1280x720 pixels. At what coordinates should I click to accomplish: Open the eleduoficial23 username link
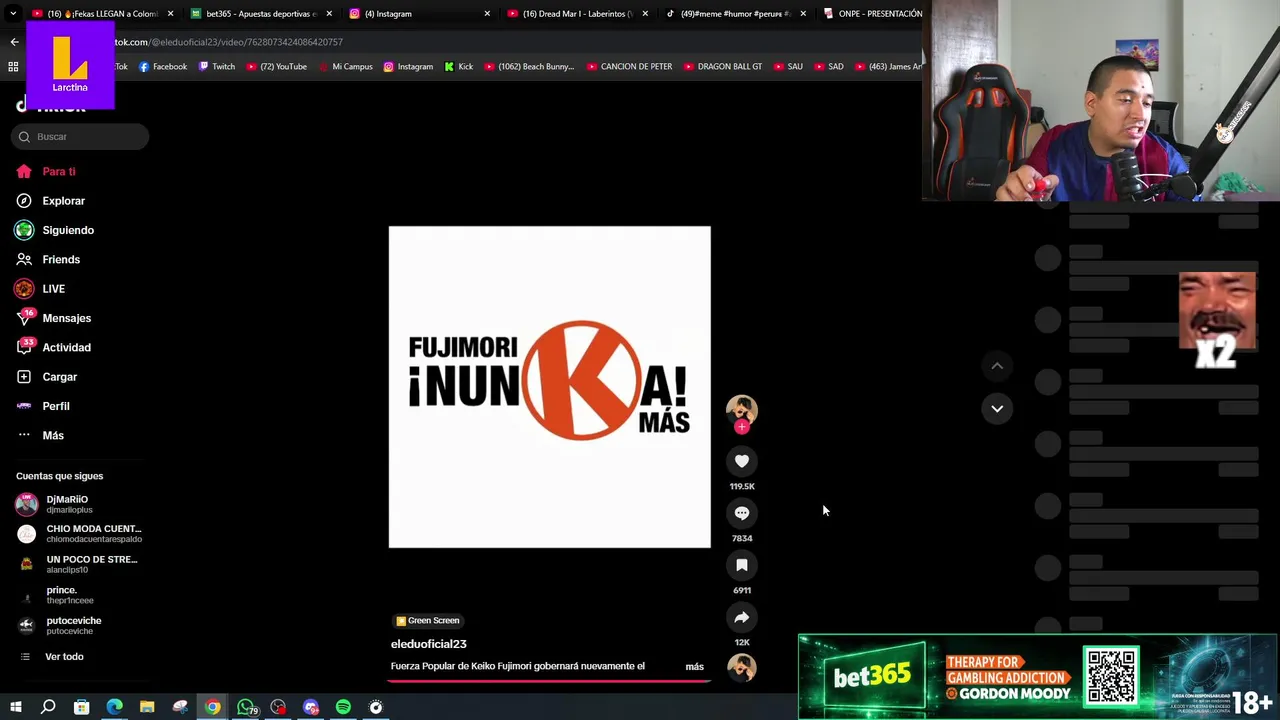pos(428,644)
